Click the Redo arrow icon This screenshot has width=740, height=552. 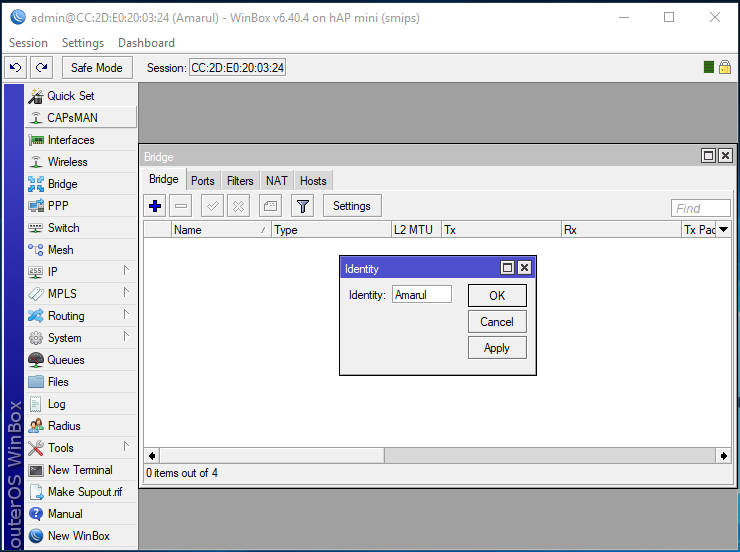pos(42,67)
